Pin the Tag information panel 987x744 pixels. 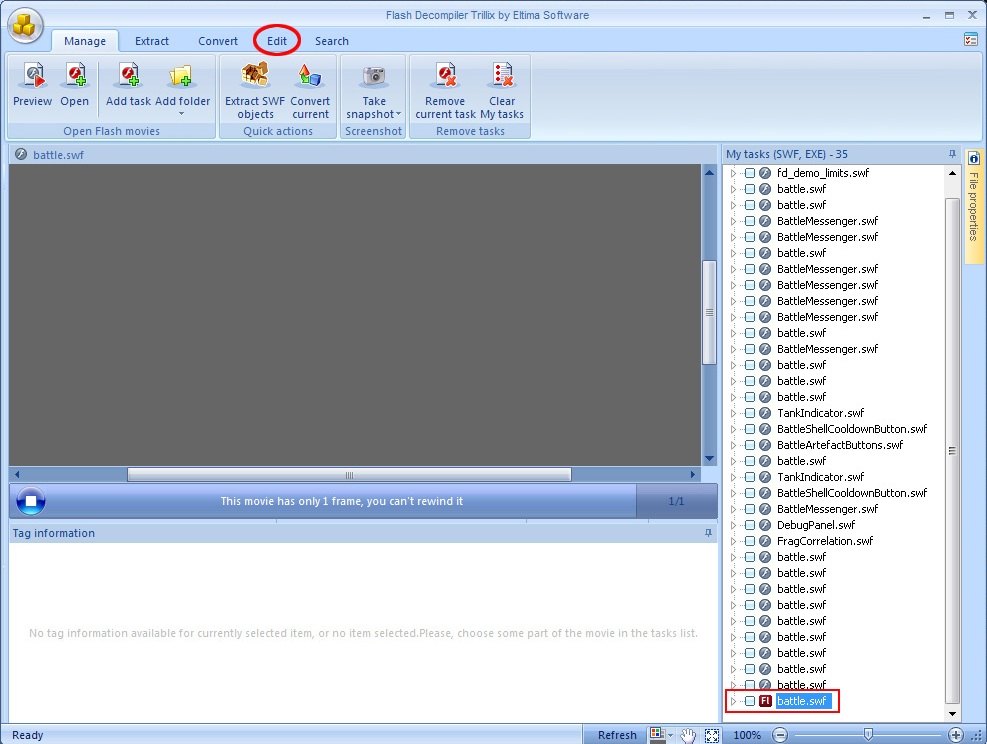pyautogui.click(x=708, y=533)
